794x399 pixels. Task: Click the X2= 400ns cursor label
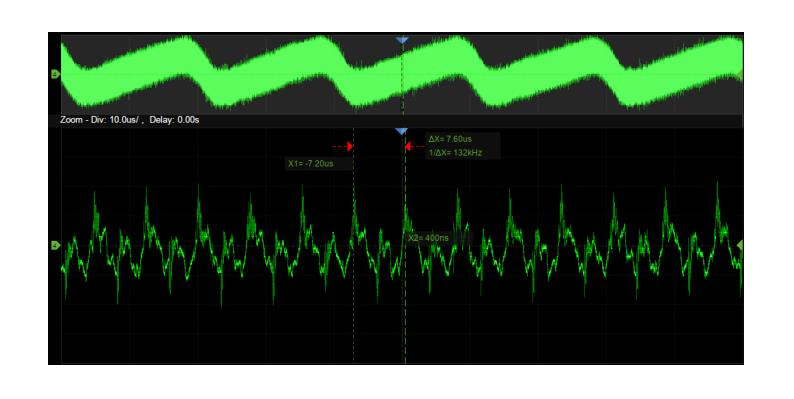[428, 237]
